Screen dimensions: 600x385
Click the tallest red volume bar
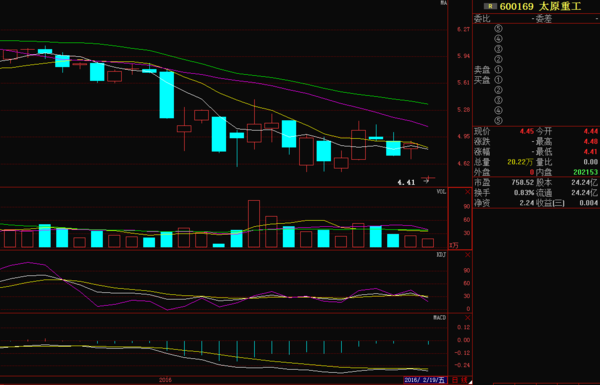(x=254, y=223)
